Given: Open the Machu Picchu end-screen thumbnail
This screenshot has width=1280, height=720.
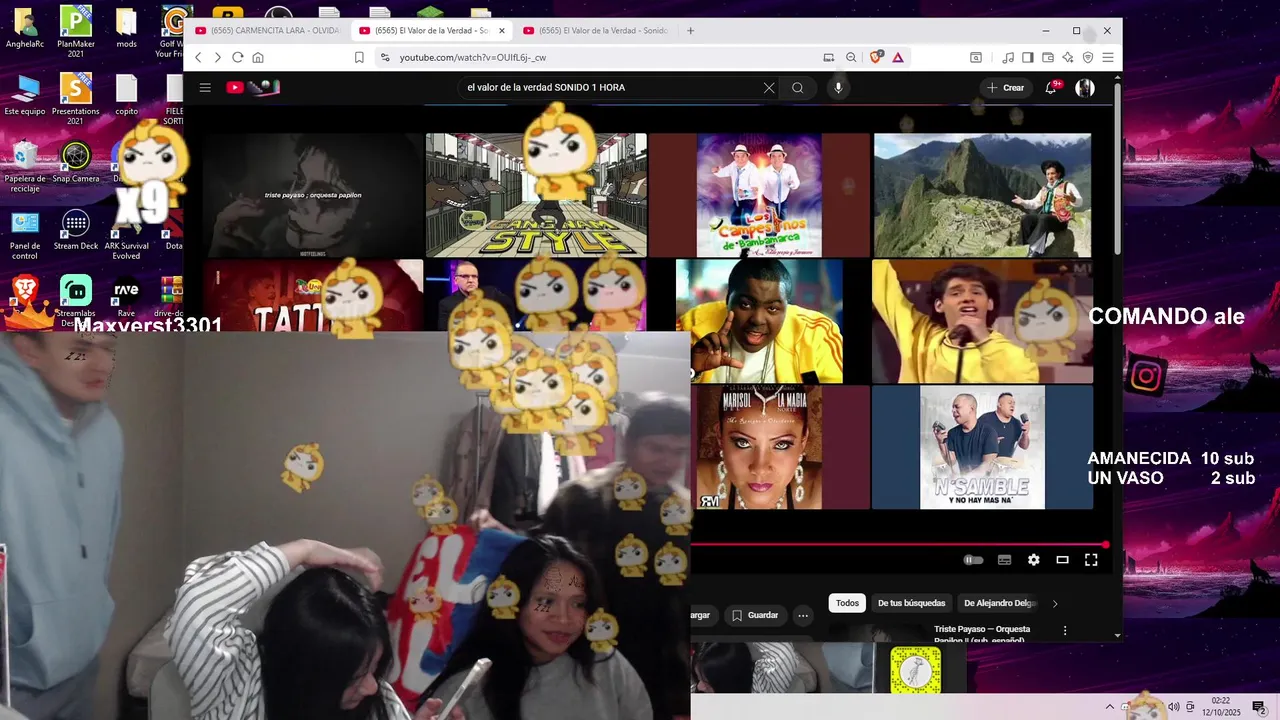Looking at the screenshot, I should tap(982, 195).
